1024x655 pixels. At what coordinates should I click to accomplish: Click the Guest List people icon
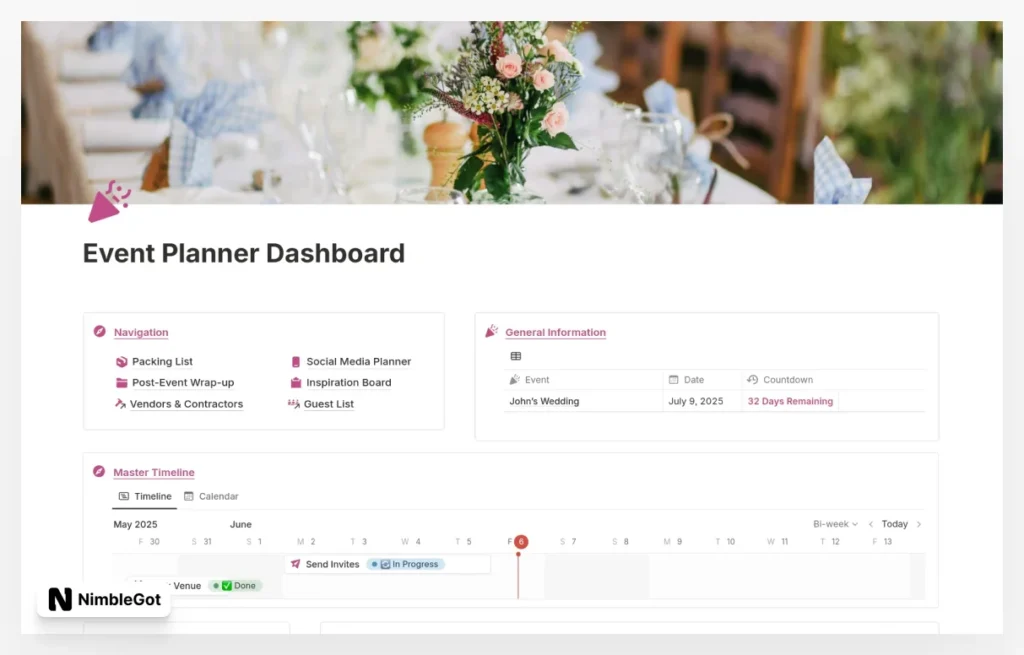point(294,404)
